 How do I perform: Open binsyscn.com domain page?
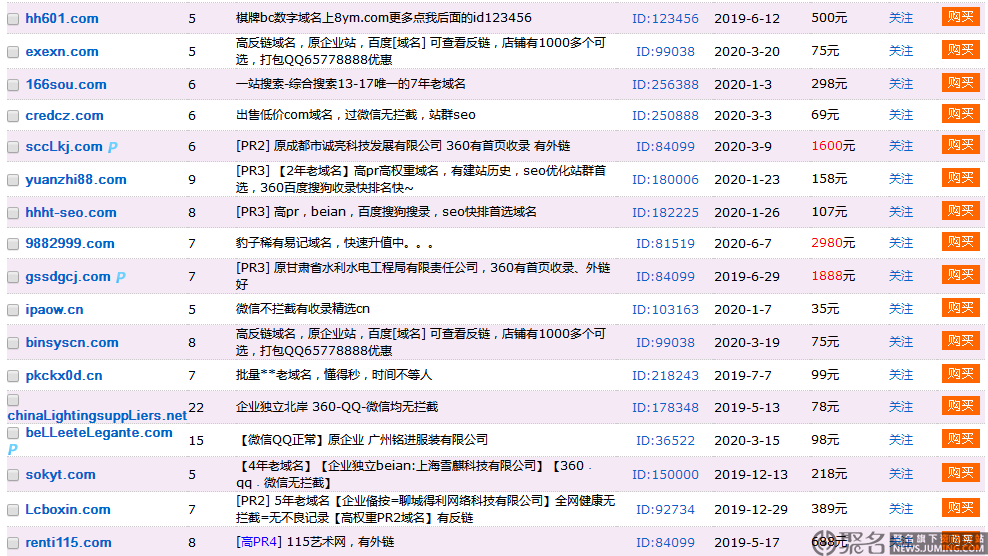point(72,342)
